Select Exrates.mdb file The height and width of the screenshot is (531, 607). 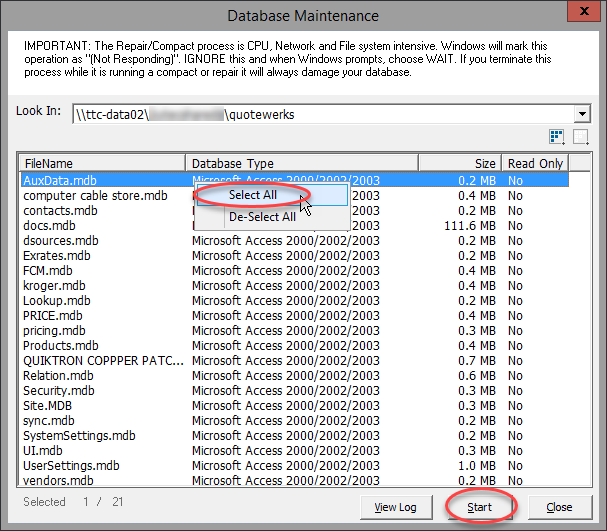tap(57, 256)
